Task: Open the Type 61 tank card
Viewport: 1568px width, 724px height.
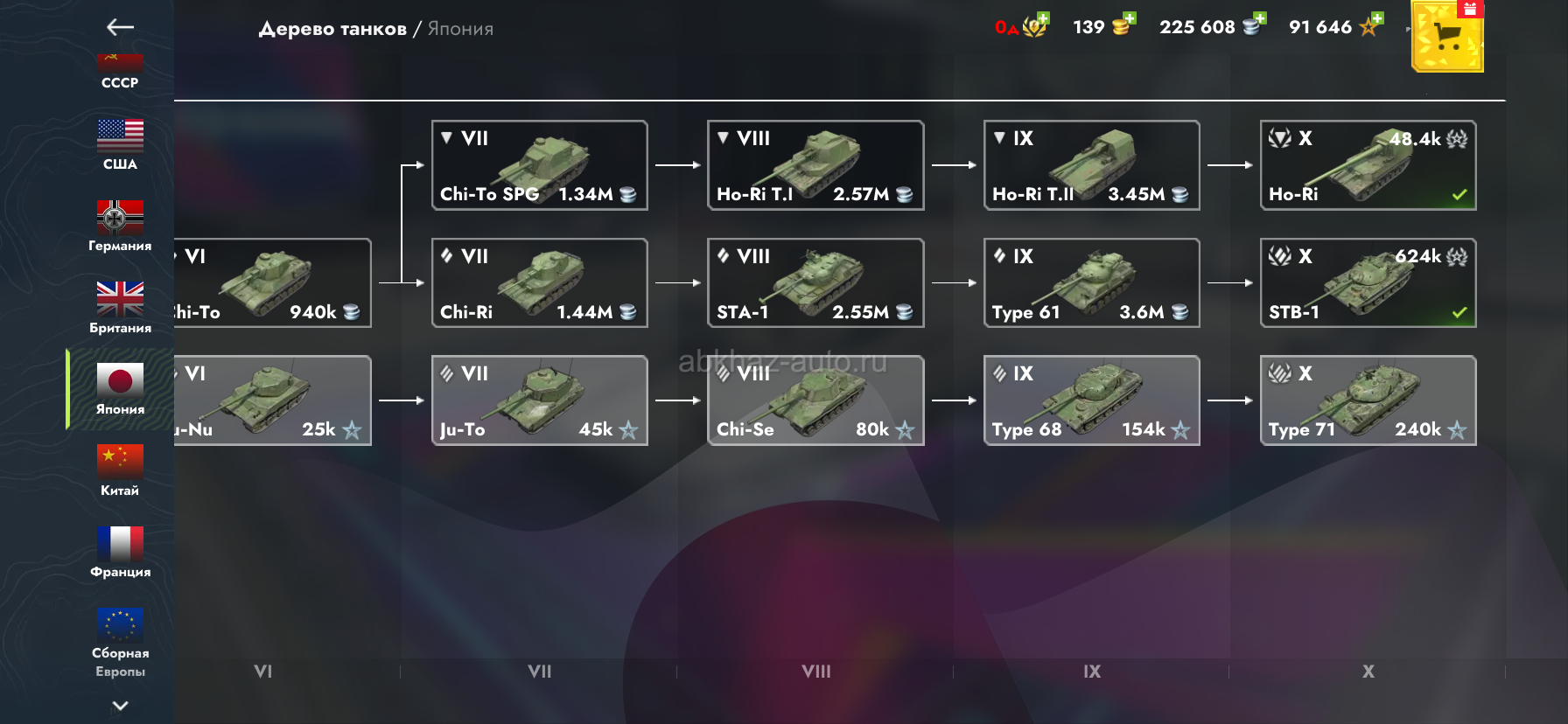Action: [1091, 282]
